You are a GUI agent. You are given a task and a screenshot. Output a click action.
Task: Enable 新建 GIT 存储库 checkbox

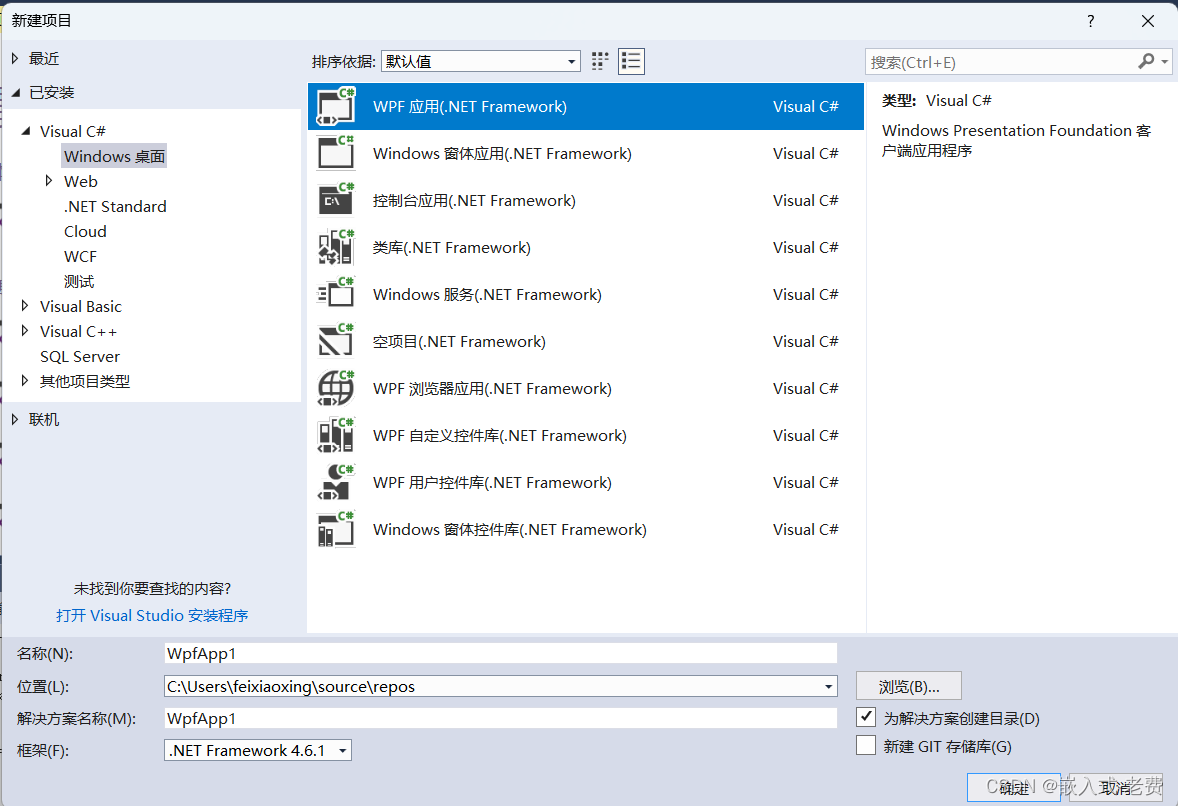coord(866,745)
